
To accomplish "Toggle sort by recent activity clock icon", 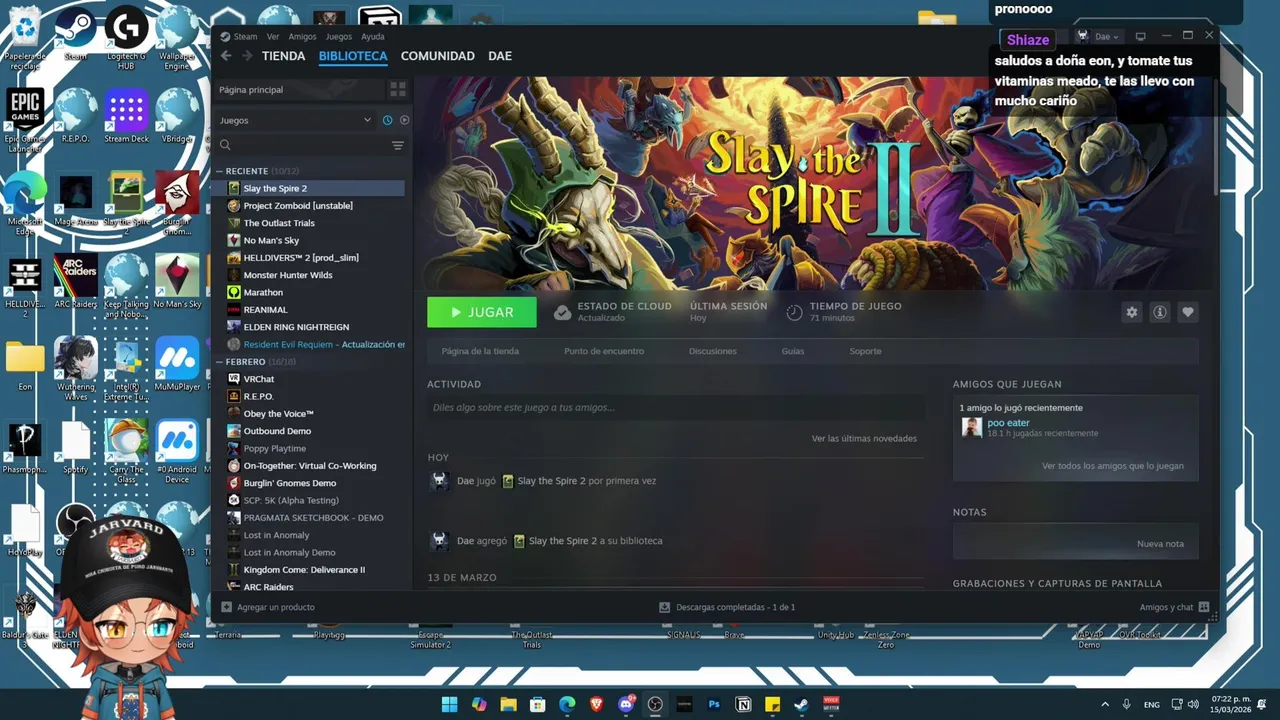I will point(387,120).
